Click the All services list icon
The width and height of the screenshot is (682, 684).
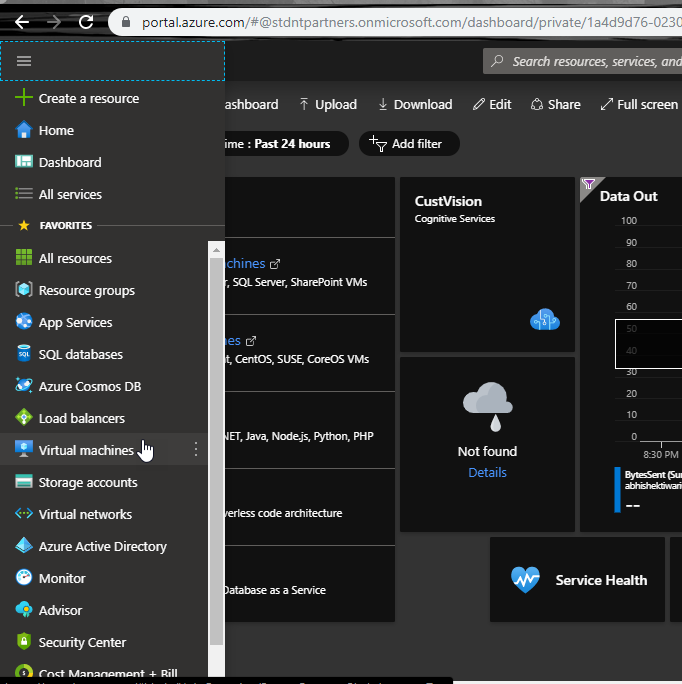[24, 194]
